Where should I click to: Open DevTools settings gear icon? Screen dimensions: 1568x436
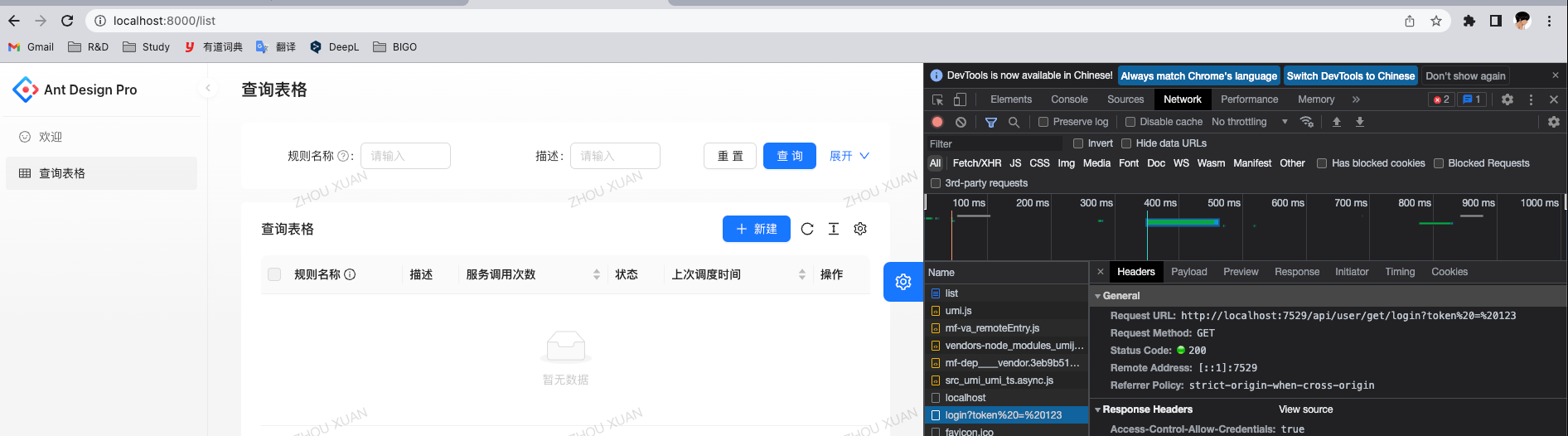tap(1508, 99)
